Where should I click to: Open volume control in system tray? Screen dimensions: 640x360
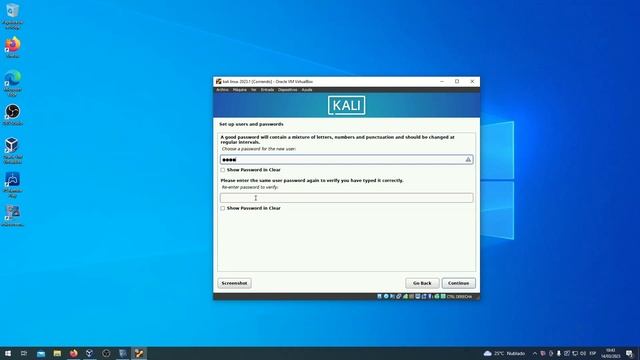pyautogui.click(x=582, y=353)
